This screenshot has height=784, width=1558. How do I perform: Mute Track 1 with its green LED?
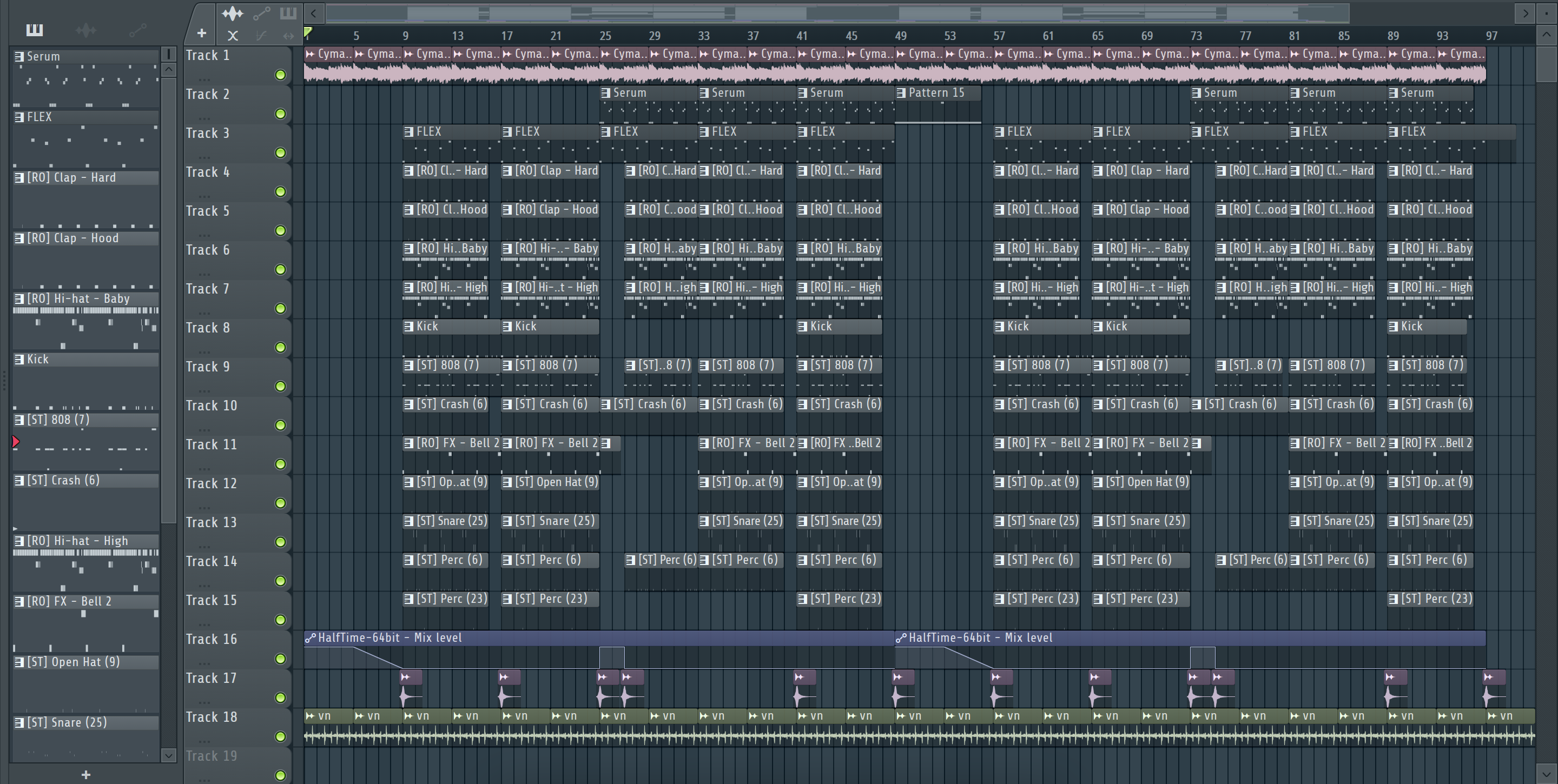click(x=280, y=75)
